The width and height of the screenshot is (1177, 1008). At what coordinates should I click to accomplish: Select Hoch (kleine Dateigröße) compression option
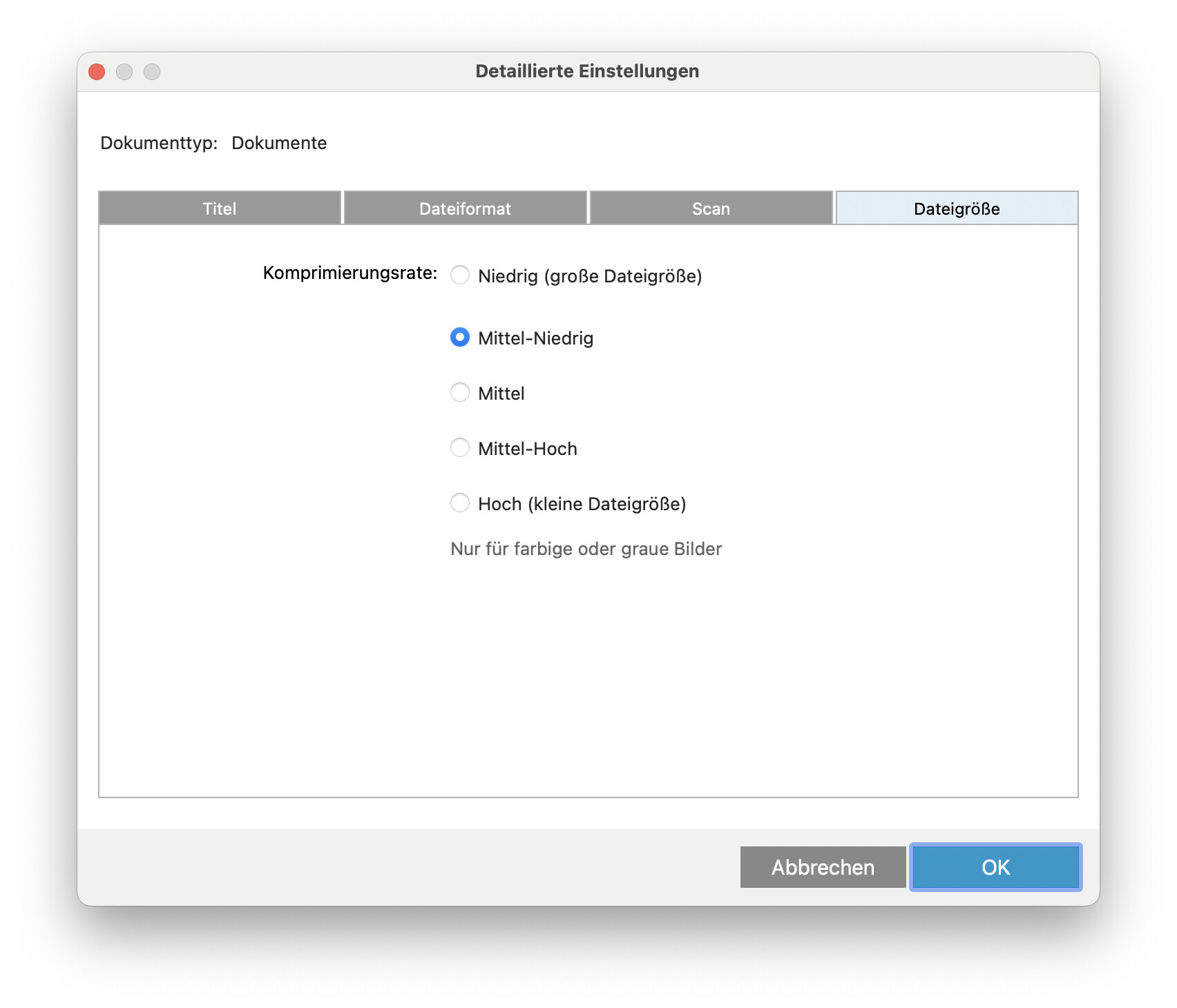[x=460, y=503]
